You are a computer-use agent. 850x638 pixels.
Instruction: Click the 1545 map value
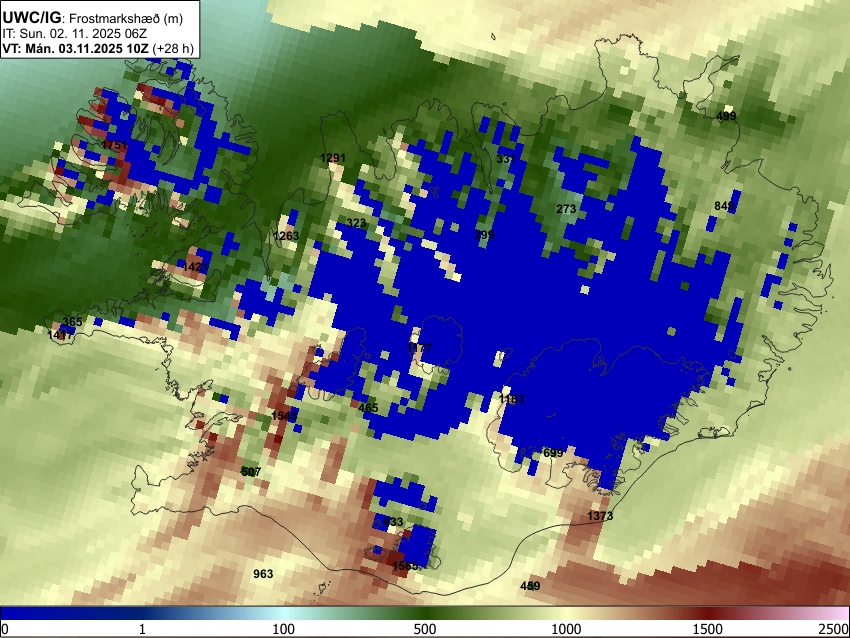284,416
